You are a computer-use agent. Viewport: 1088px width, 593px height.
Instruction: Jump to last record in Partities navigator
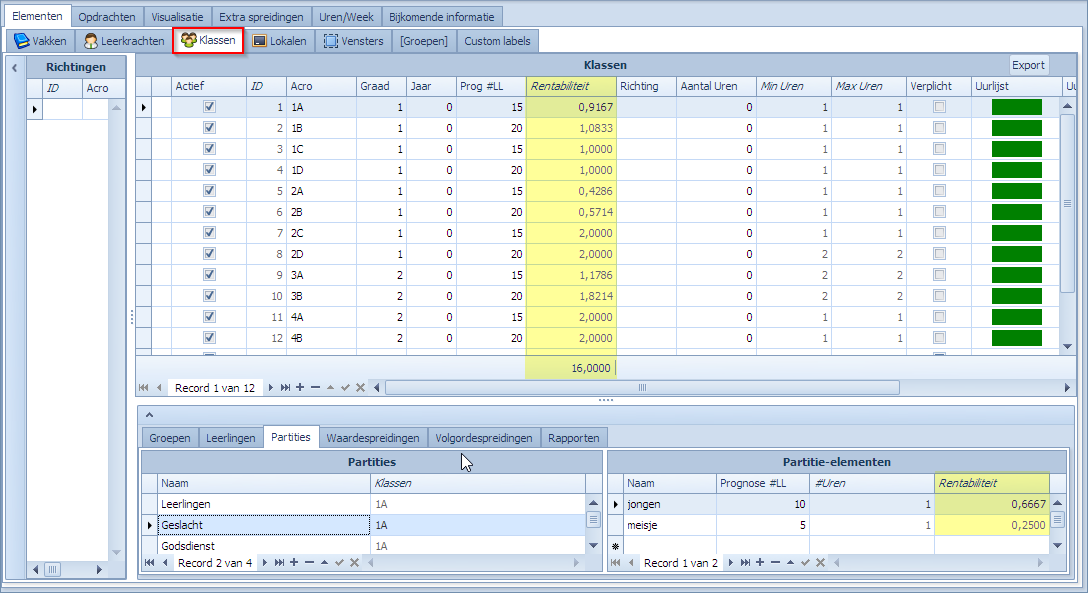click(279, 562)
